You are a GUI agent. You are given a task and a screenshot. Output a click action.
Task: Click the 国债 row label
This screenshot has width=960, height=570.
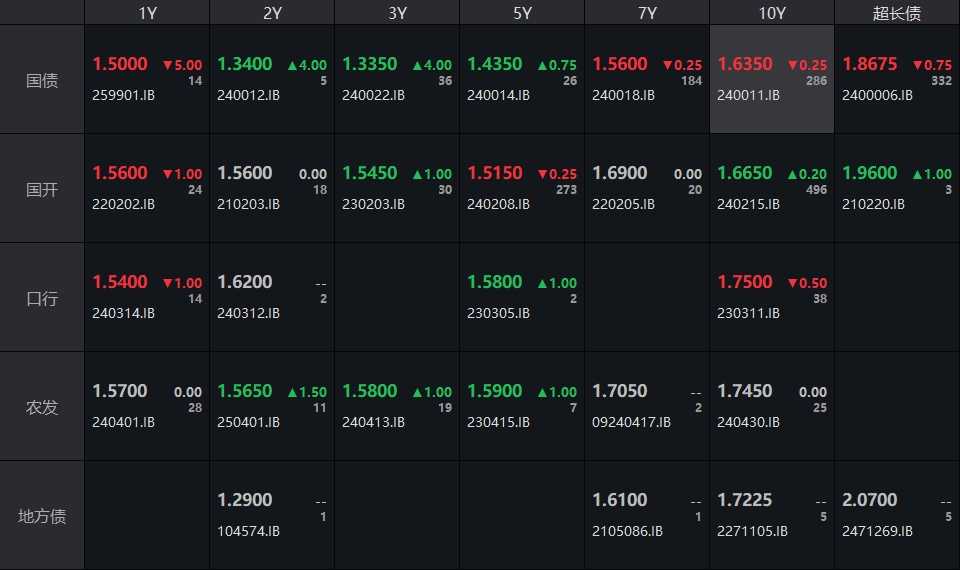click(x=42, y=80)
